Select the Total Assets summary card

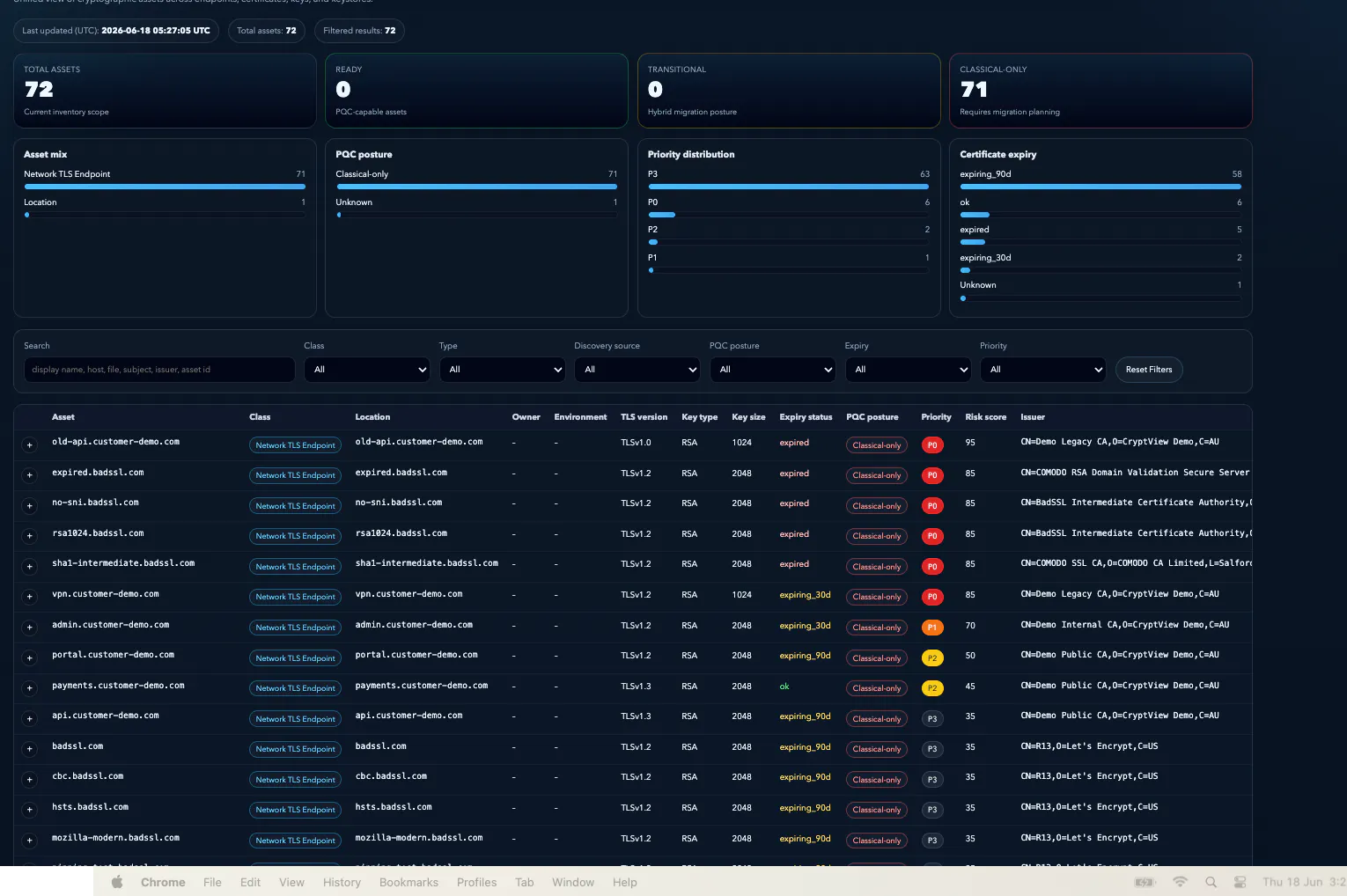pyautogui.click(x=165, y=91)
